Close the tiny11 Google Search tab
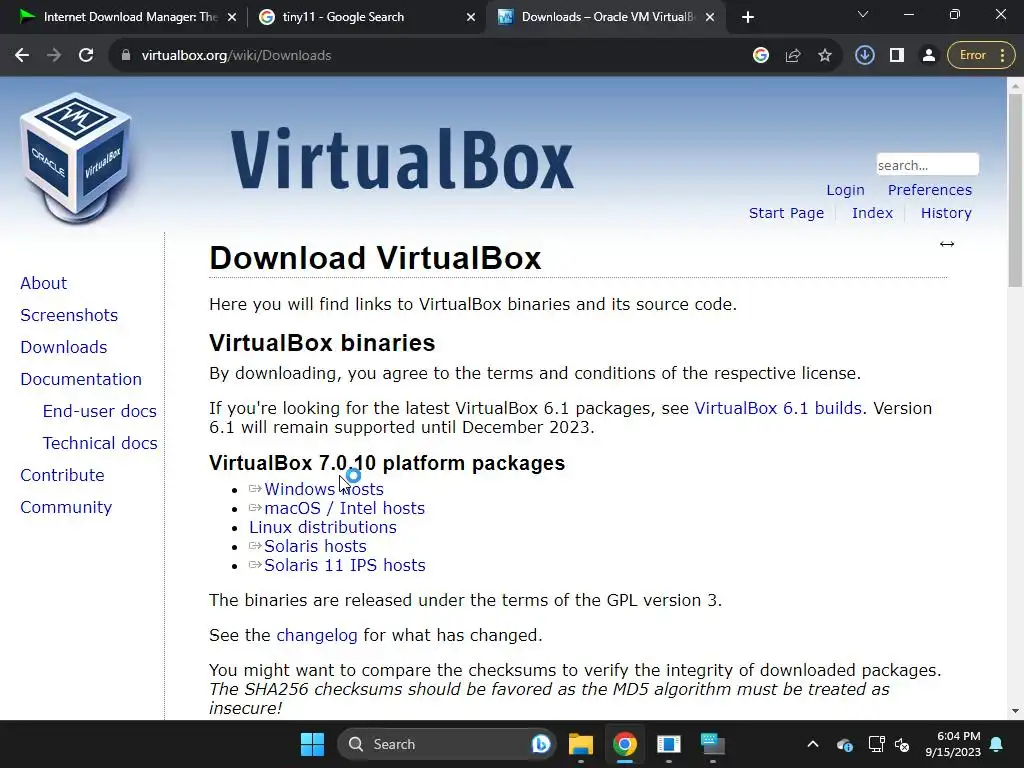This screenshot has height=768, width=1024. (471, 18)
